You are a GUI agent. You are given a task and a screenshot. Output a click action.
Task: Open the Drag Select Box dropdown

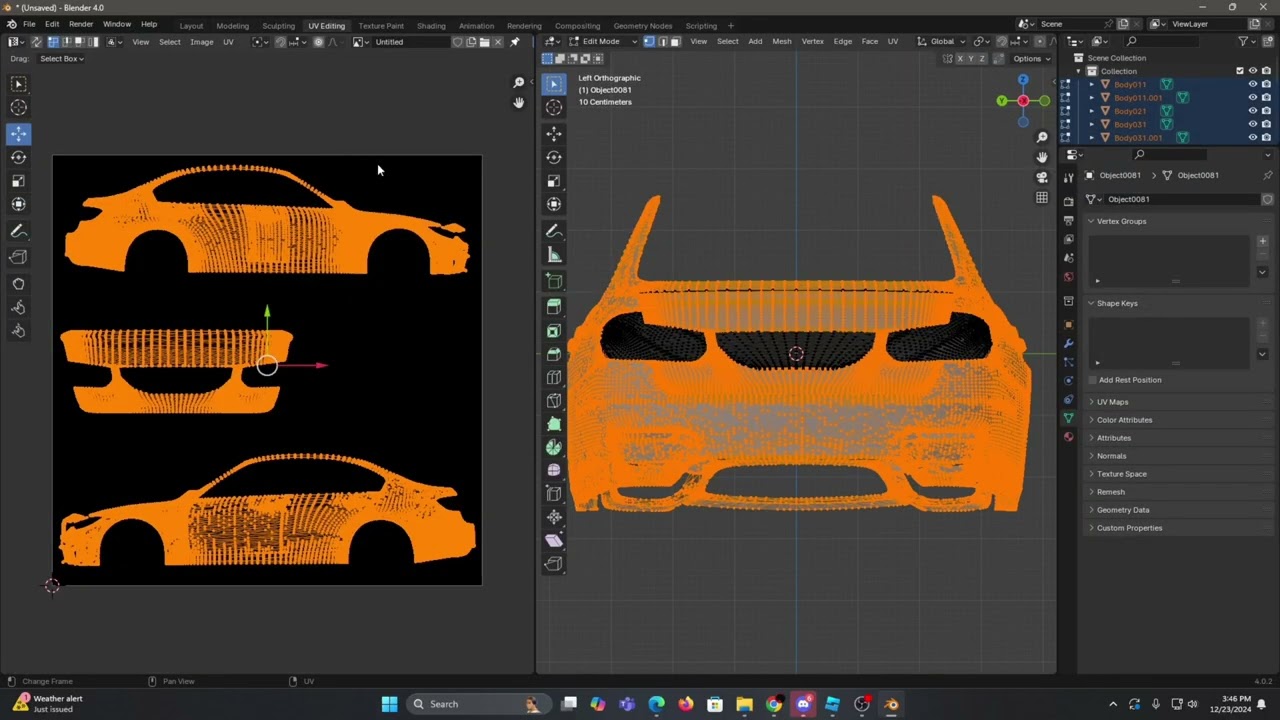point(62,59)
